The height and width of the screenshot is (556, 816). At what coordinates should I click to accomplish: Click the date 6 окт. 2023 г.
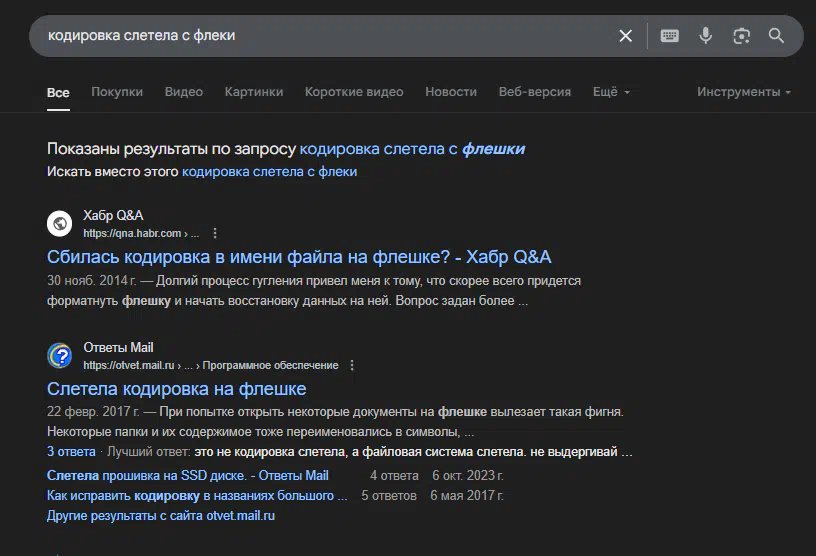click(x=468, y=476)
